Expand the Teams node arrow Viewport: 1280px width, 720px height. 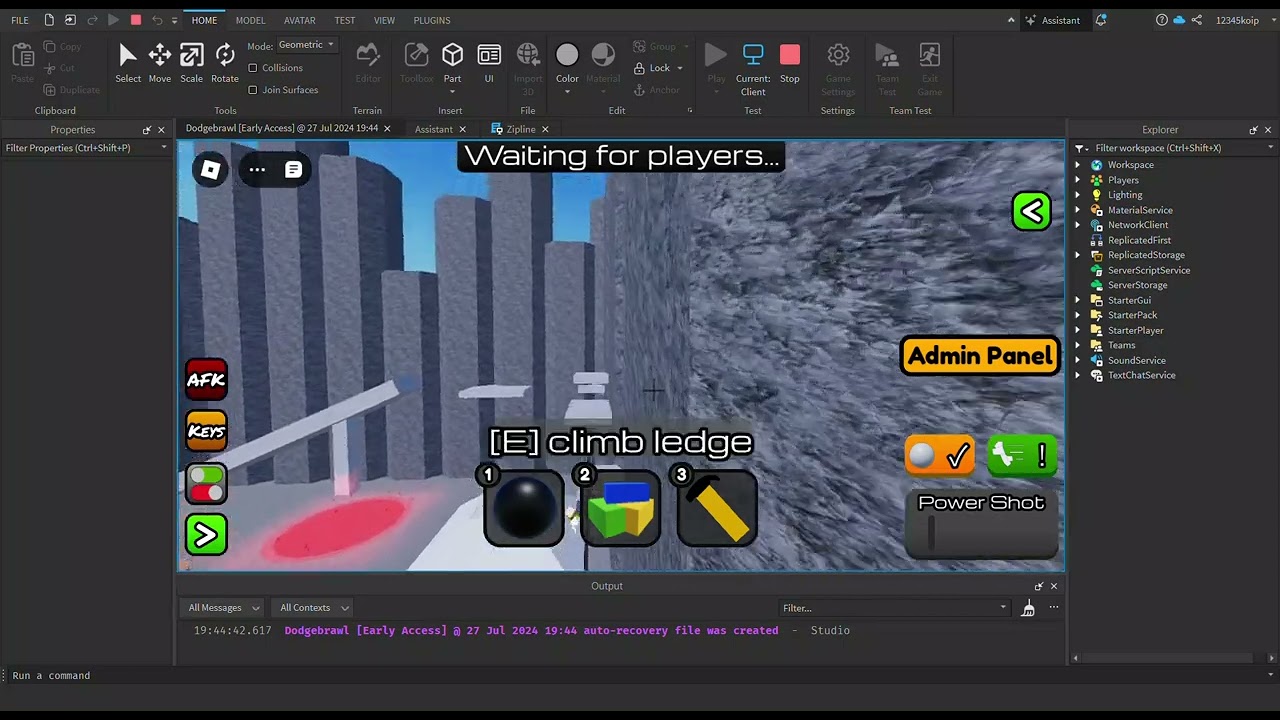coord(1079,345)
